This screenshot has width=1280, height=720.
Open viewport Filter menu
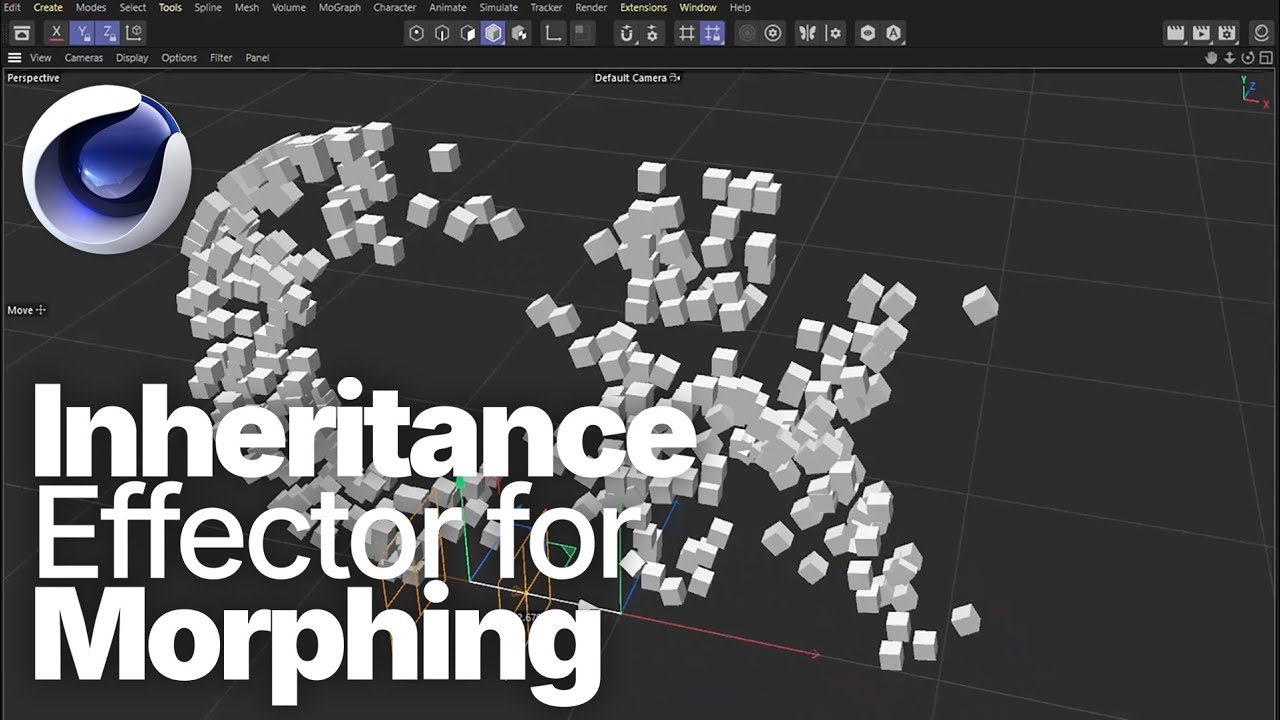click(x=221, y=58)
